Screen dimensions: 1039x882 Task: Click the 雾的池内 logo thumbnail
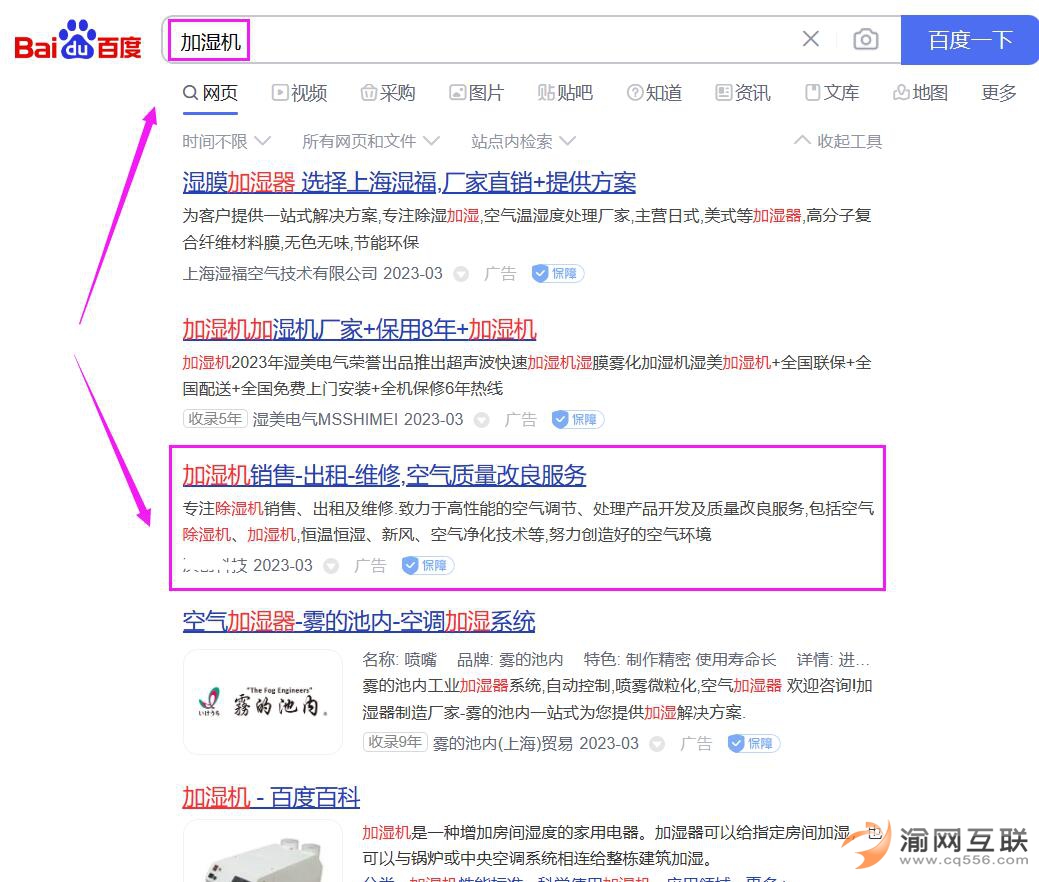[x=262, y=702]
